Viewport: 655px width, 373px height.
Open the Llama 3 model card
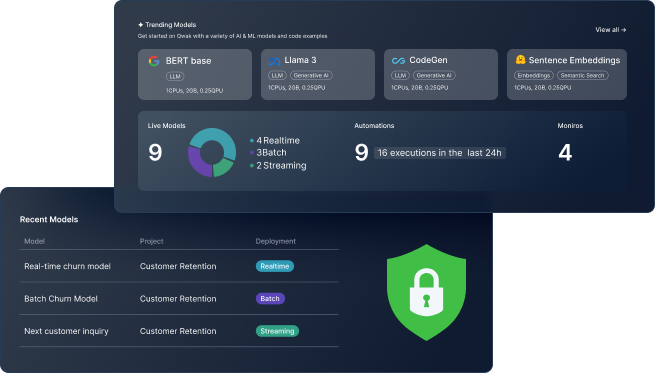point(317,74)
